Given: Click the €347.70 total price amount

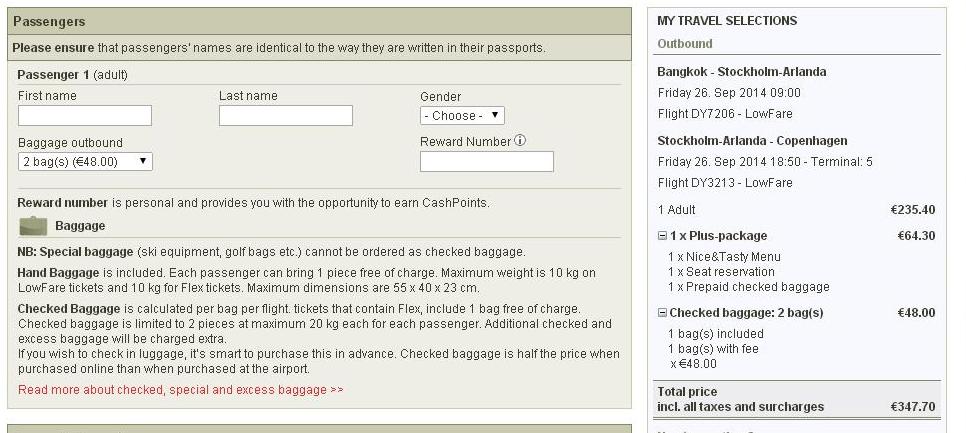Looking at the screenshot, I should click(x=912, y=407).
